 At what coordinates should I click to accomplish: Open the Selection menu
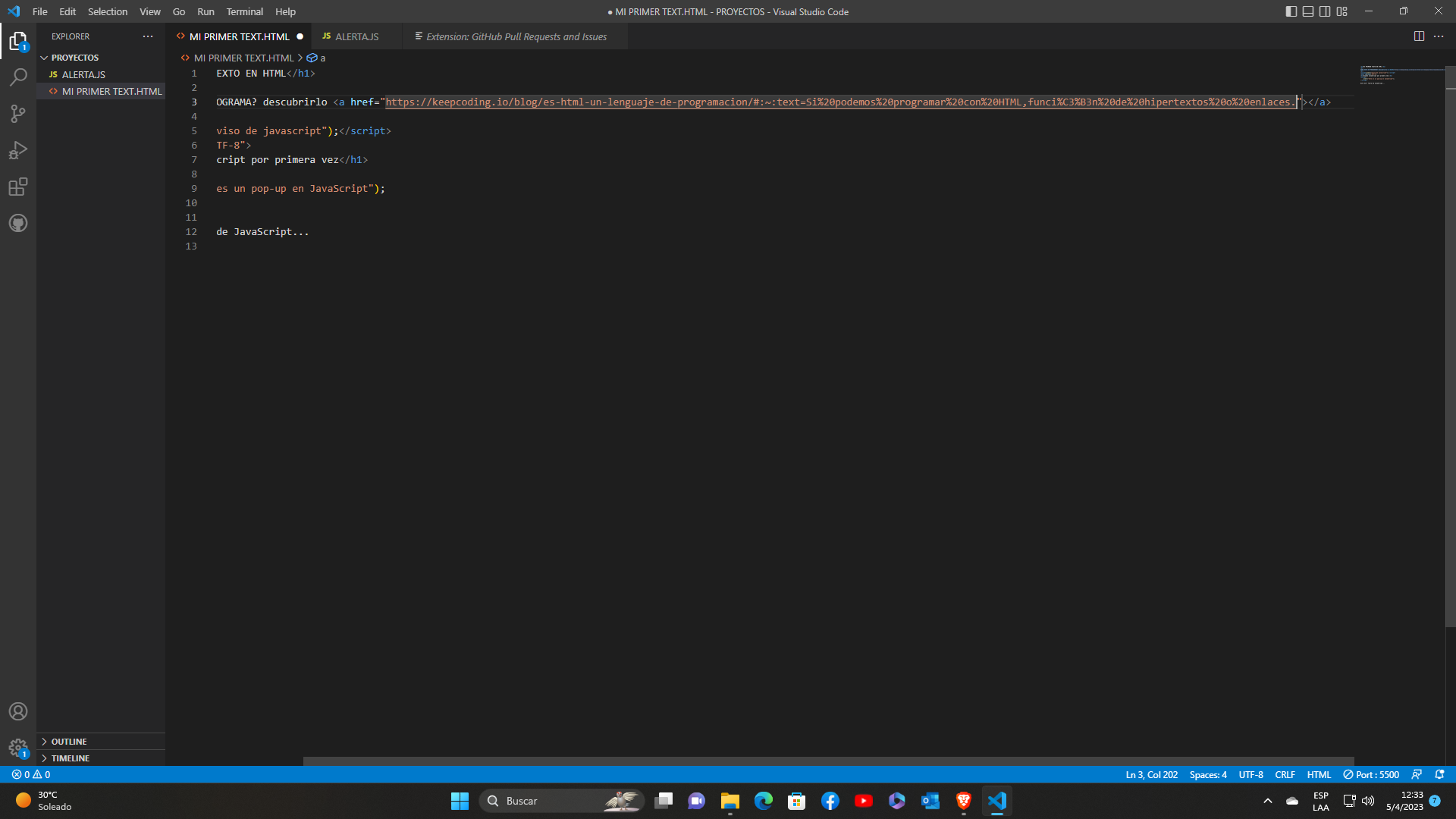click(108, 11)
